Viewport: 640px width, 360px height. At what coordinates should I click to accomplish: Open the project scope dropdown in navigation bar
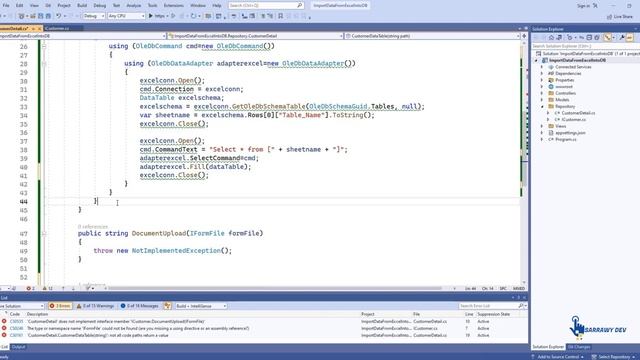83,36
